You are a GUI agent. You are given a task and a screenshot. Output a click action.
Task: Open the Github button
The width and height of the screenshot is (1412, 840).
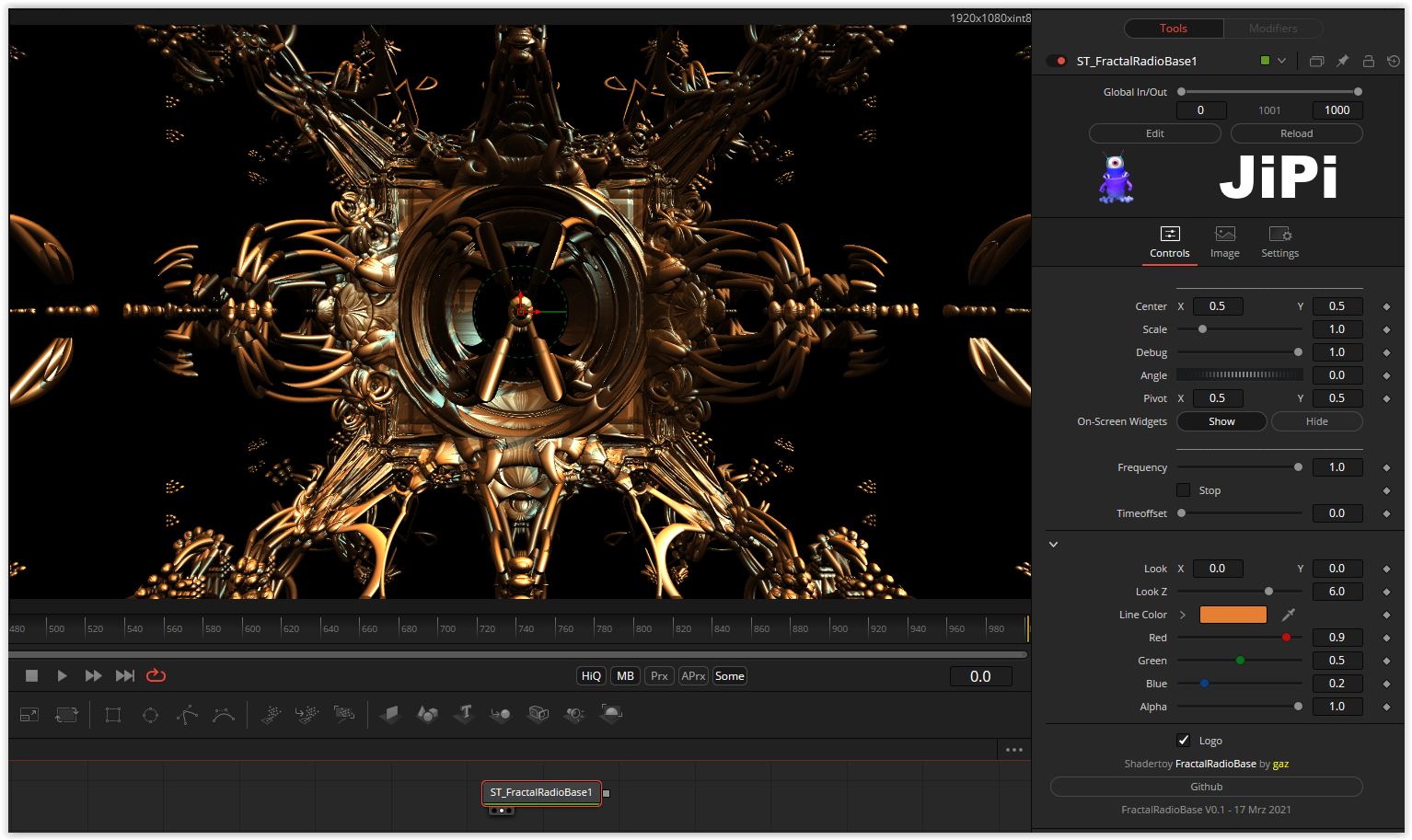click(x=1207, y=787)
